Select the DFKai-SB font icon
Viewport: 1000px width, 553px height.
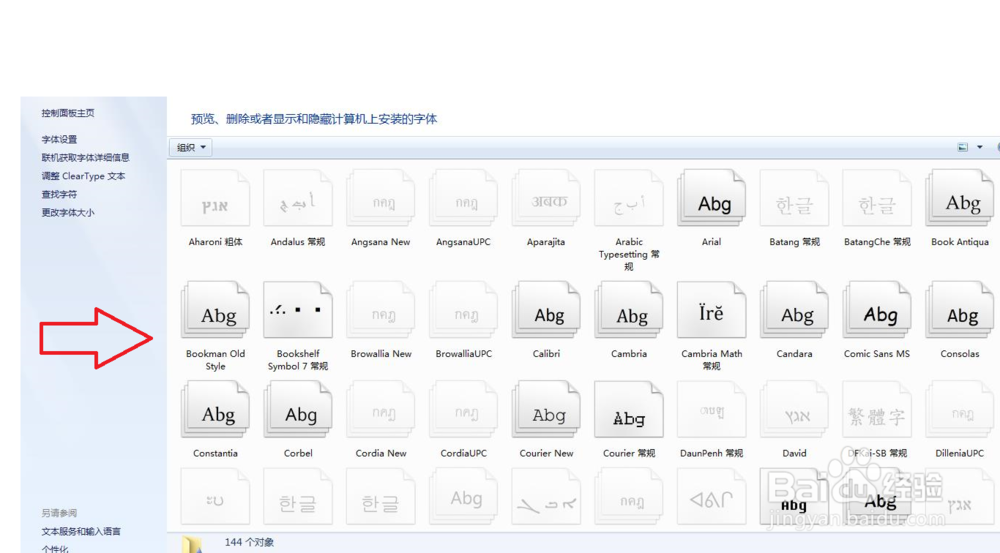877,409
